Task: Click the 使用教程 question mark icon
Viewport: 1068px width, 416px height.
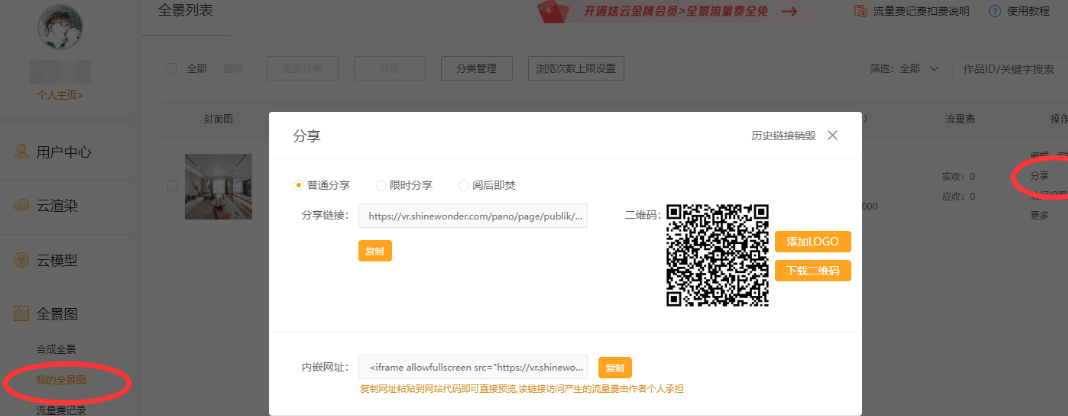Action: pyautogui.click(x=994, y=12)
